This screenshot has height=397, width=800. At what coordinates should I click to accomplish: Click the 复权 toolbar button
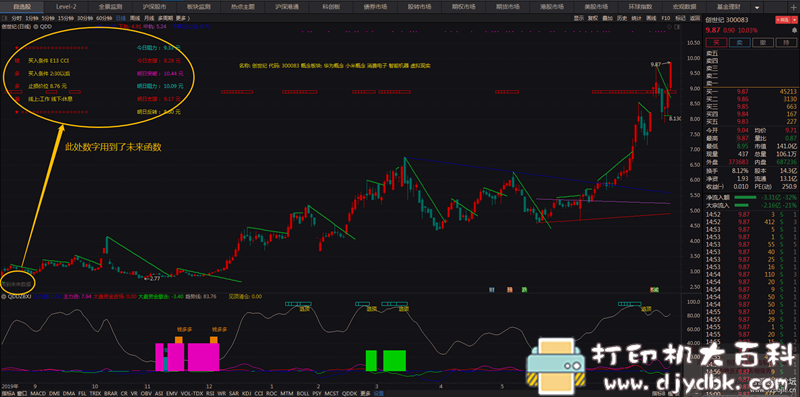pyautogui.click(x=593, y=18)
